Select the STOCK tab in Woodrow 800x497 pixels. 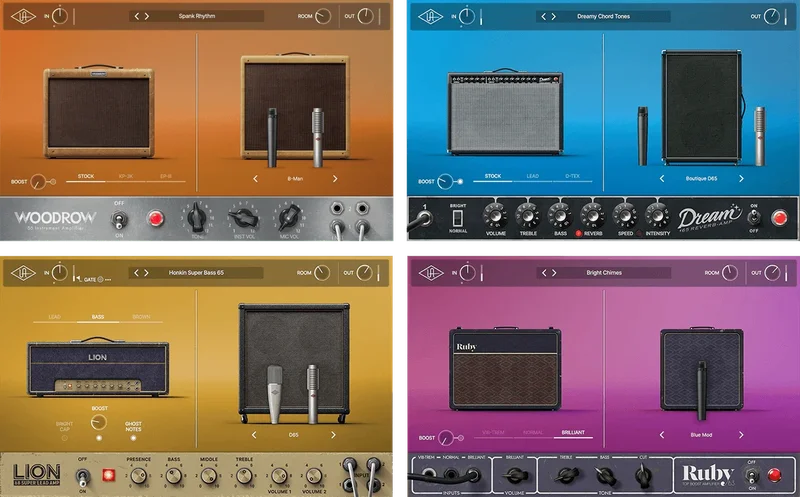[86, 177]
